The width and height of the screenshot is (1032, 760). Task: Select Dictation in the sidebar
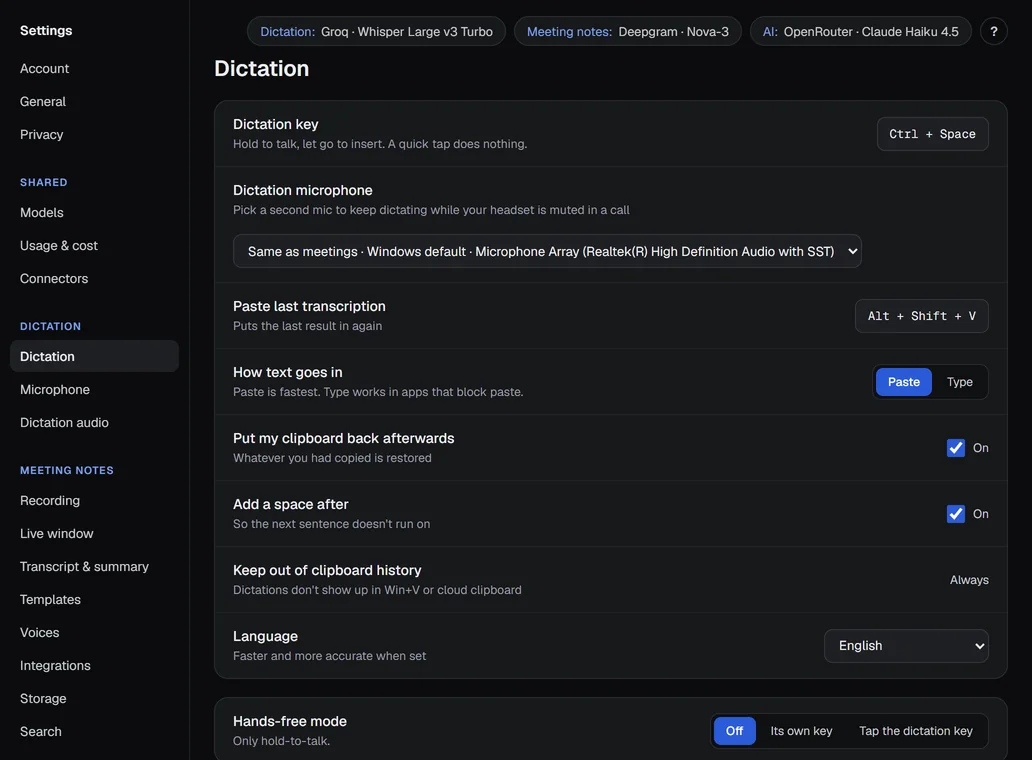pos(94,356)
